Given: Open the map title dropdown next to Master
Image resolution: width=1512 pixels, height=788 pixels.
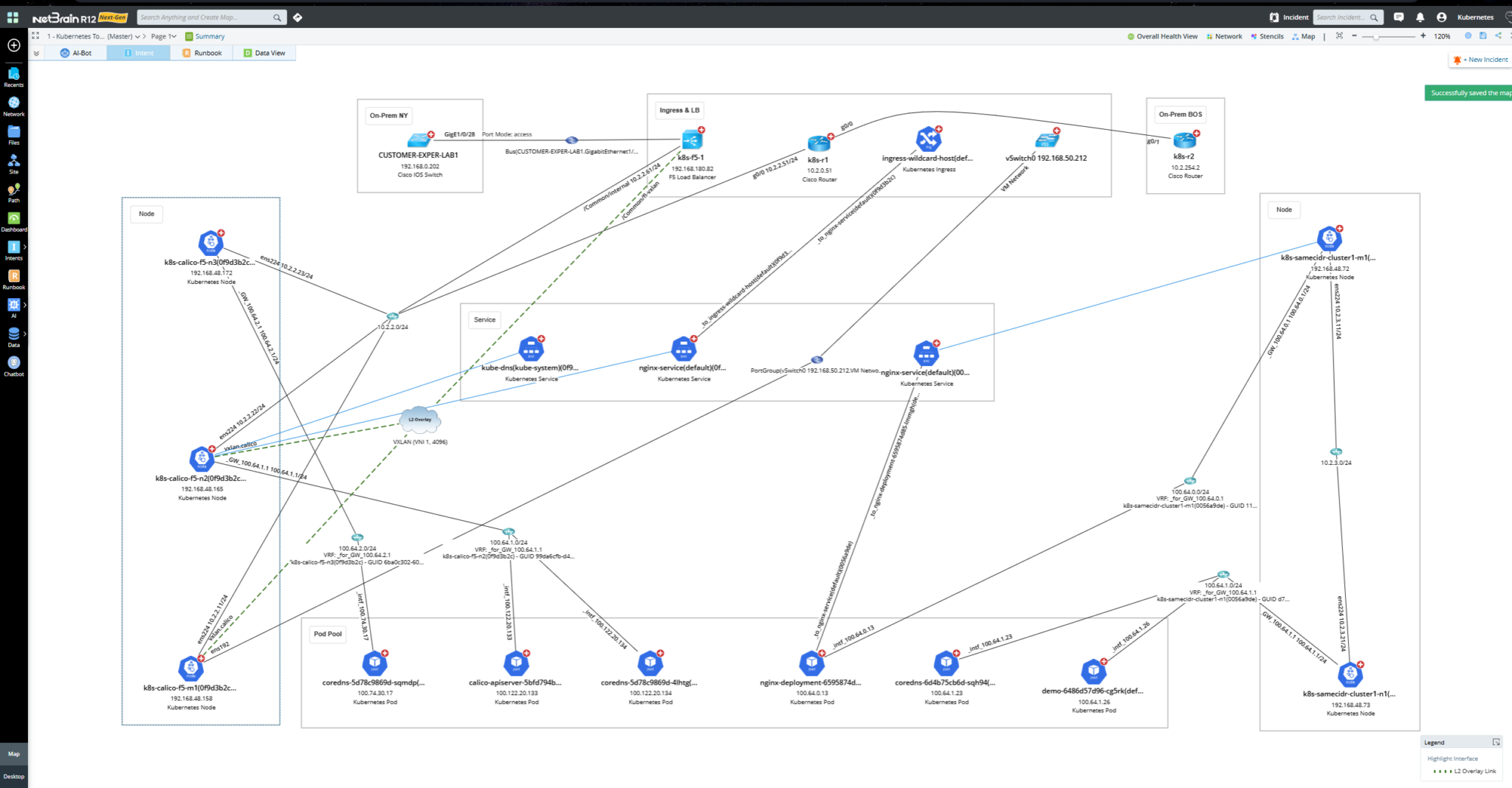Looking at the screenshot, I should coord(140,35).
